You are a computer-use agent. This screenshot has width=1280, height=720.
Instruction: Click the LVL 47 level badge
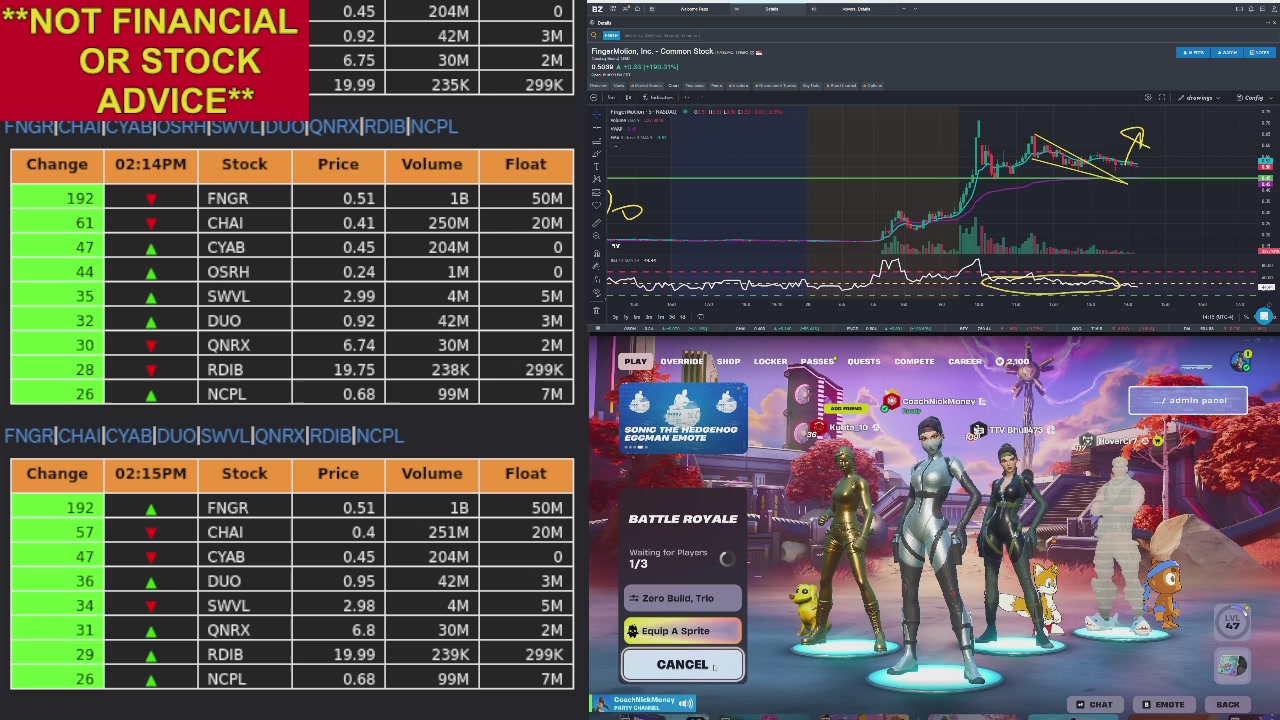[x=1232, y=622]
